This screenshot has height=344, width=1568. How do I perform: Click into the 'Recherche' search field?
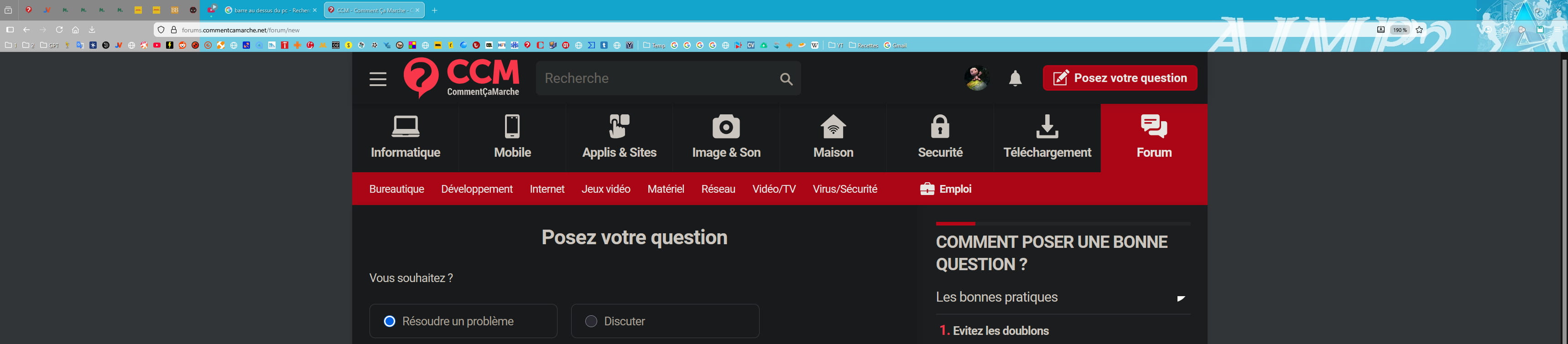pos(654,78)
